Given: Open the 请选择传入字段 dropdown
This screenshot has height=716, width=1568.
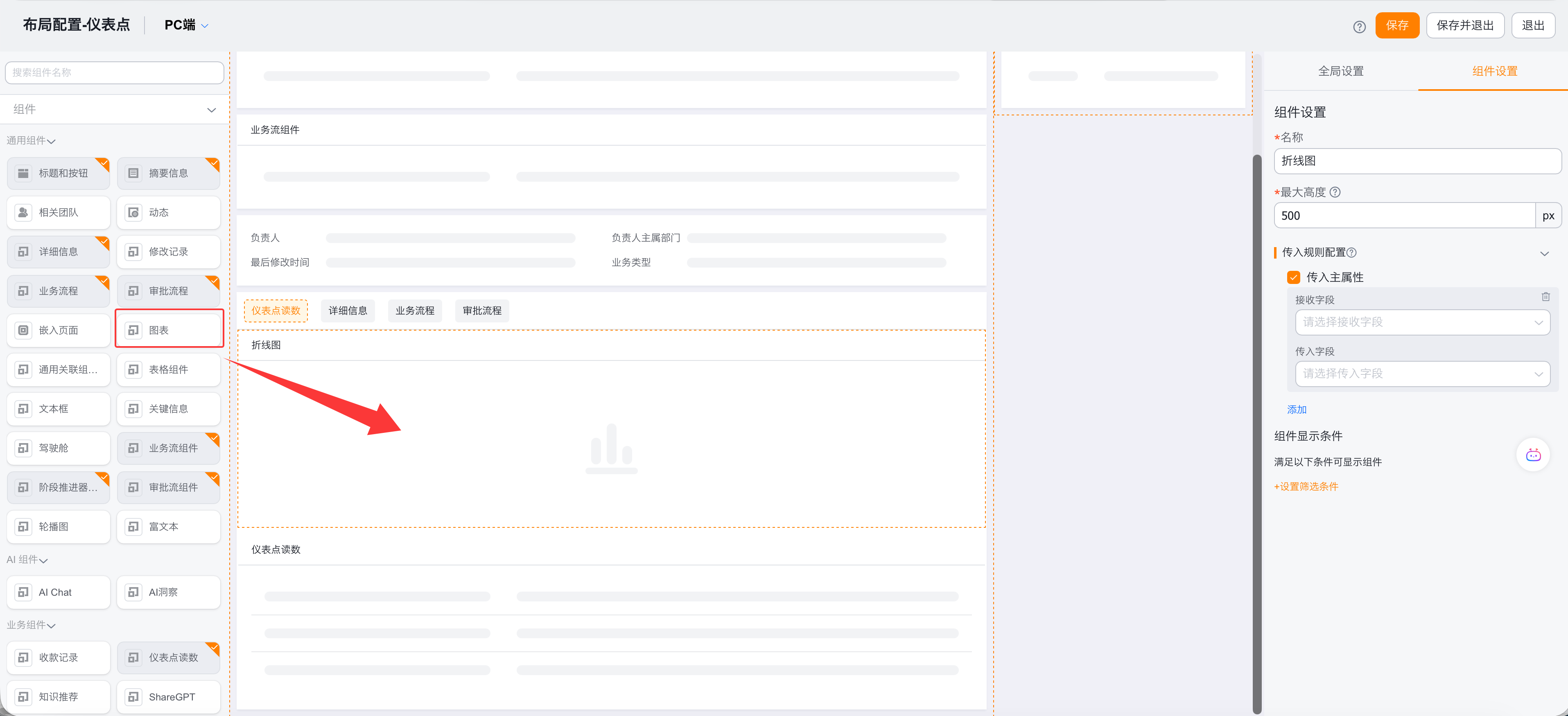Looking at the screenshot, I should pyautogui.click(x=1422, y=374).
